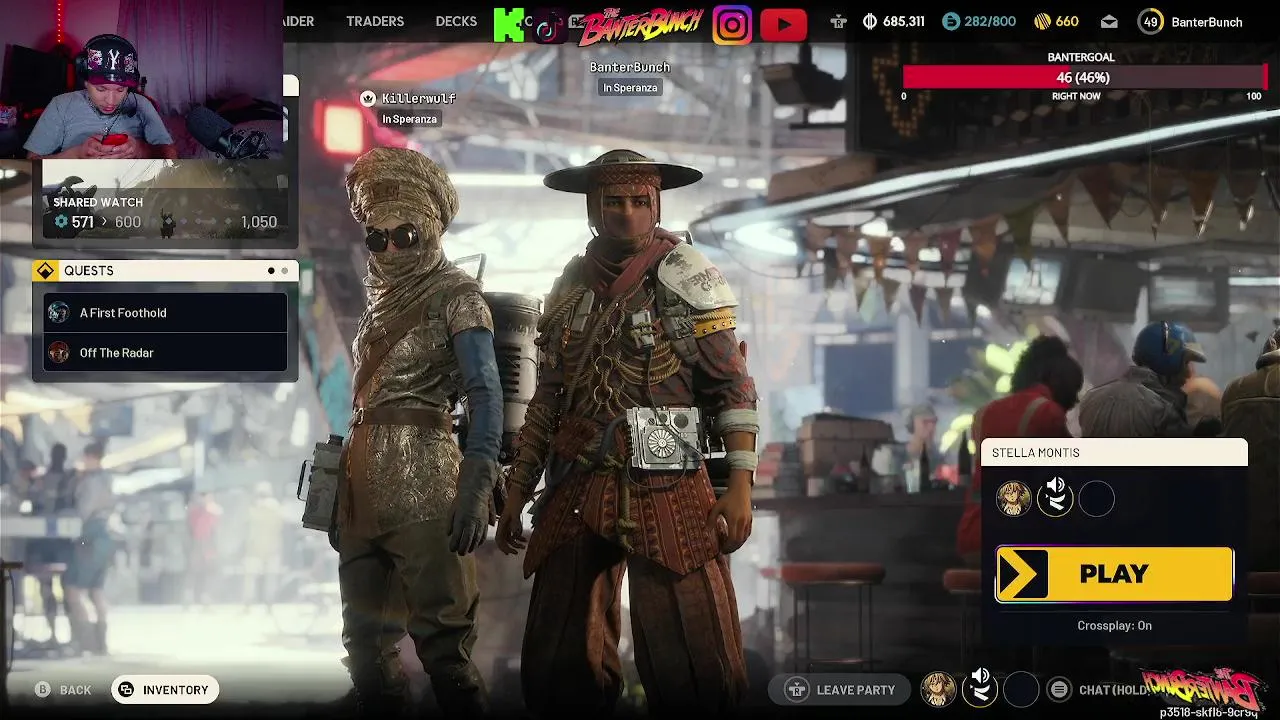The width and height of the screenshot is (1280, 720).
Task: Click the RIGHT NOW label
Action: coord(1076,96)
